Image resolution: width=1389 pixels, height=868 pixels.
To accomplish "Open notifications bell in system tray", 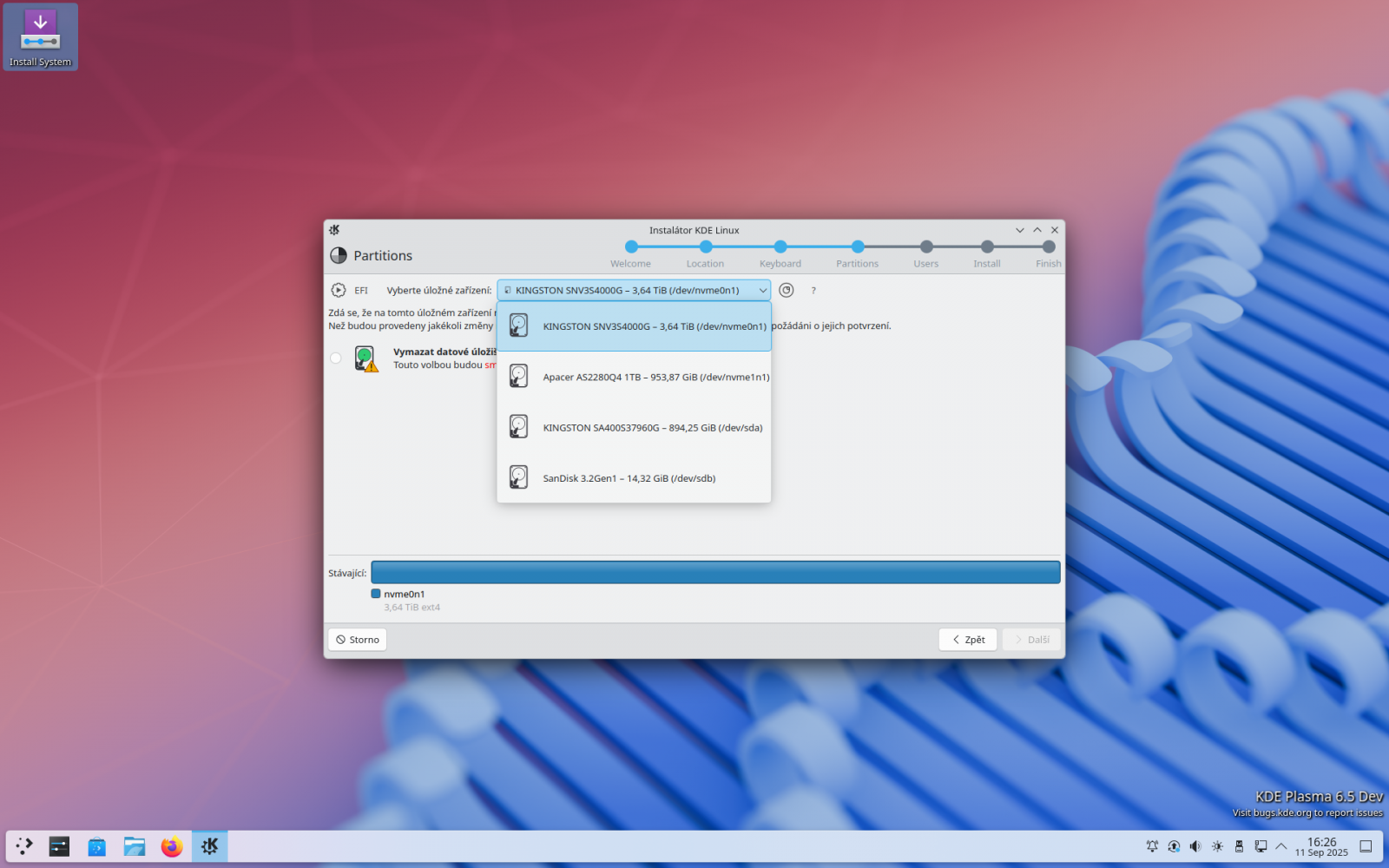I will pos(1152,846).
